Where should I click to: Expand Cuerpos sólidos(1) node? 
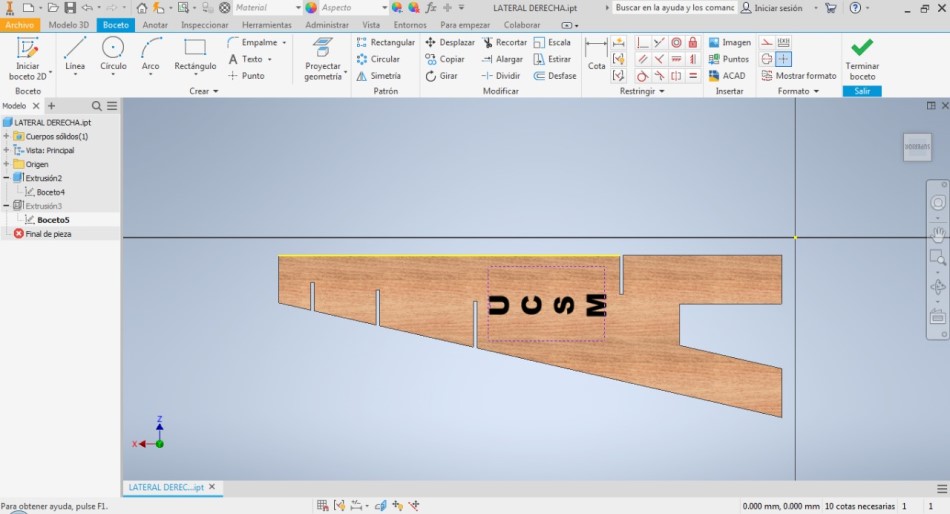click(x=6, y=136)
